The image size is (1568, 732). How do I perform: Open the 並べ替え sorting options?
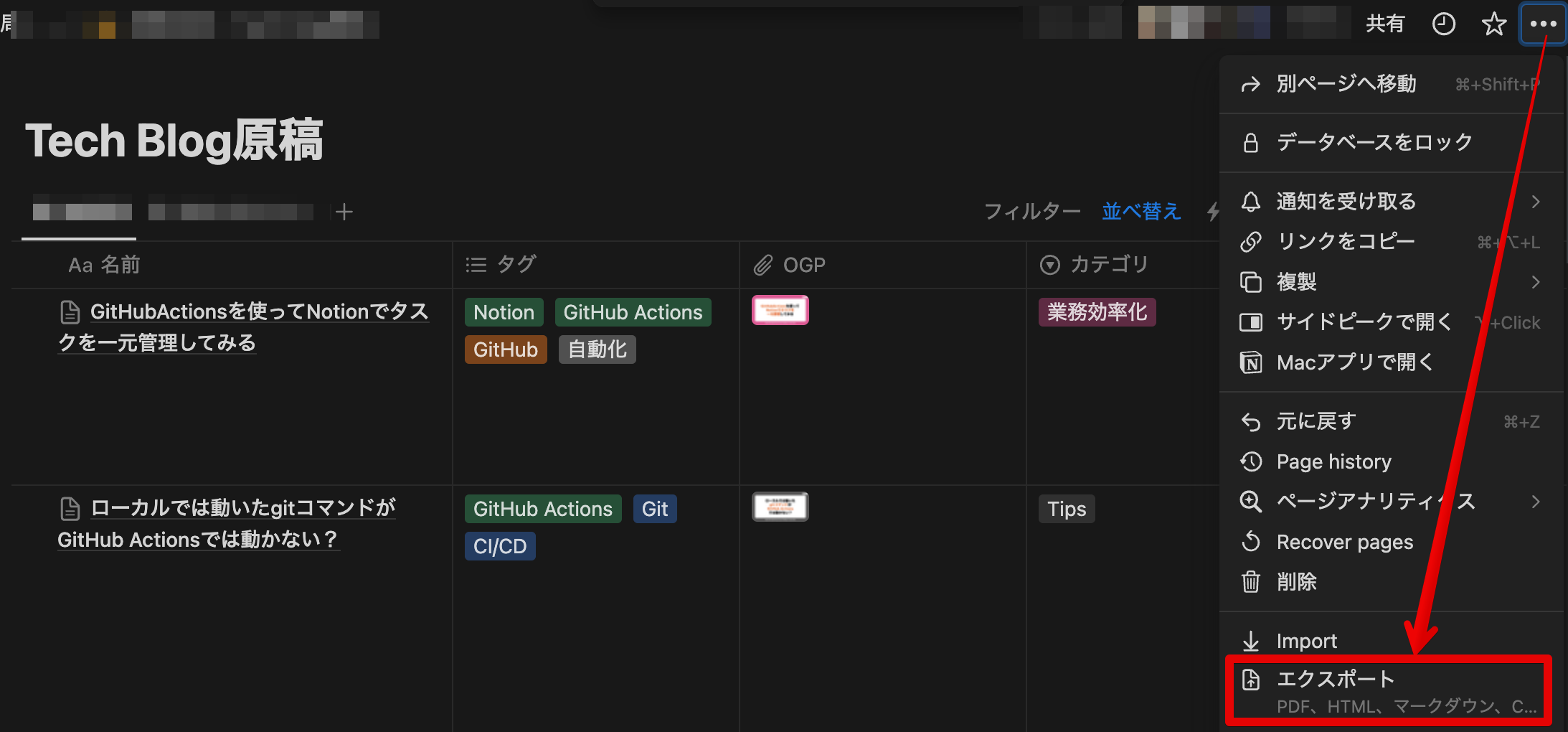[x=1141, y=211]
